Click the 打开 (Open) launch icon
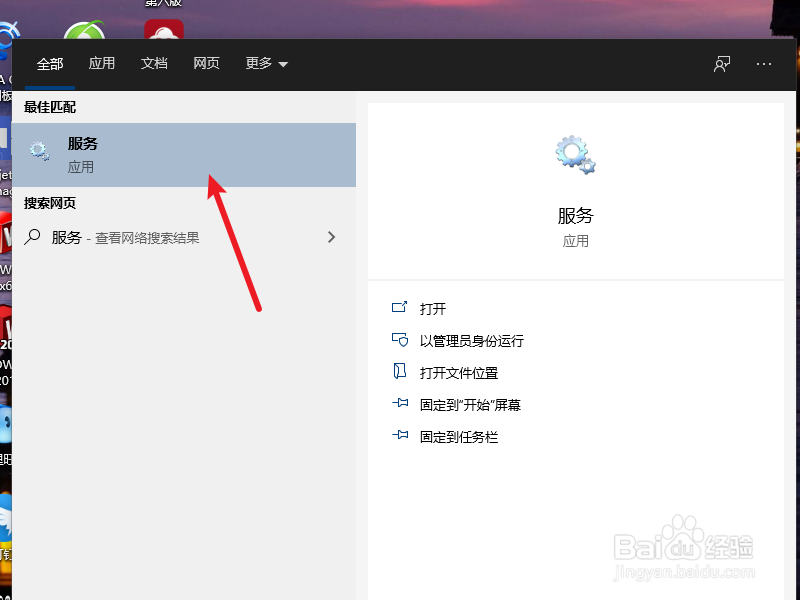Viewport: 800px width, 600px height. coord(401,308)
